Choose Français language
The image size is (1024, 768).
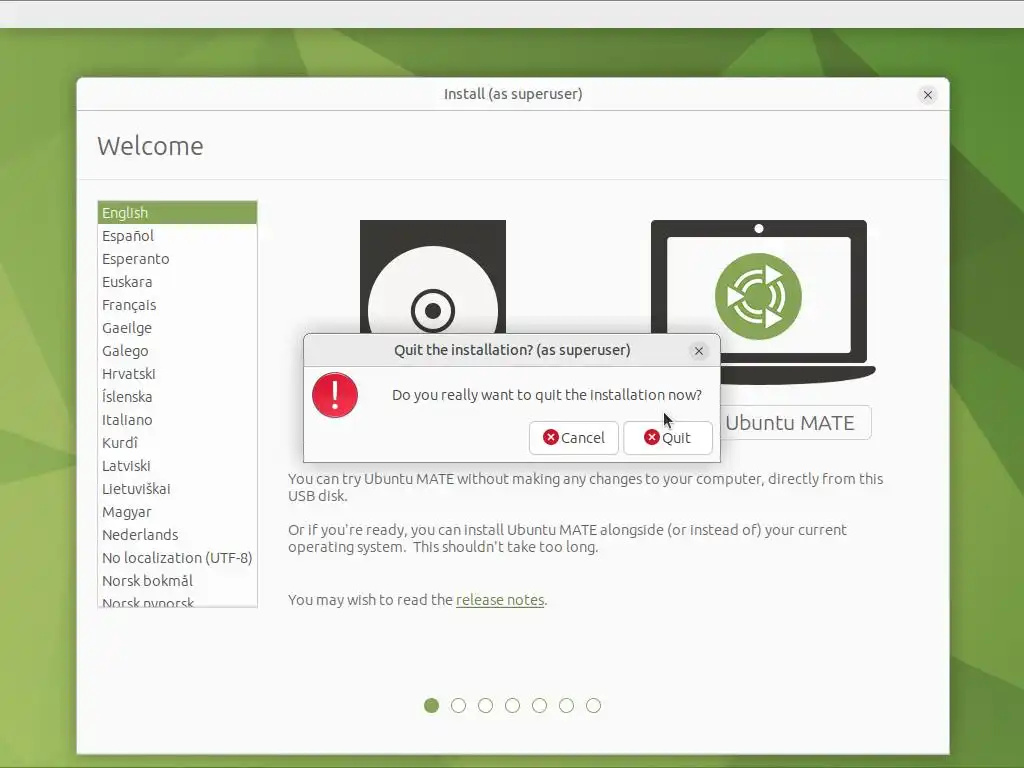[177, 305]
